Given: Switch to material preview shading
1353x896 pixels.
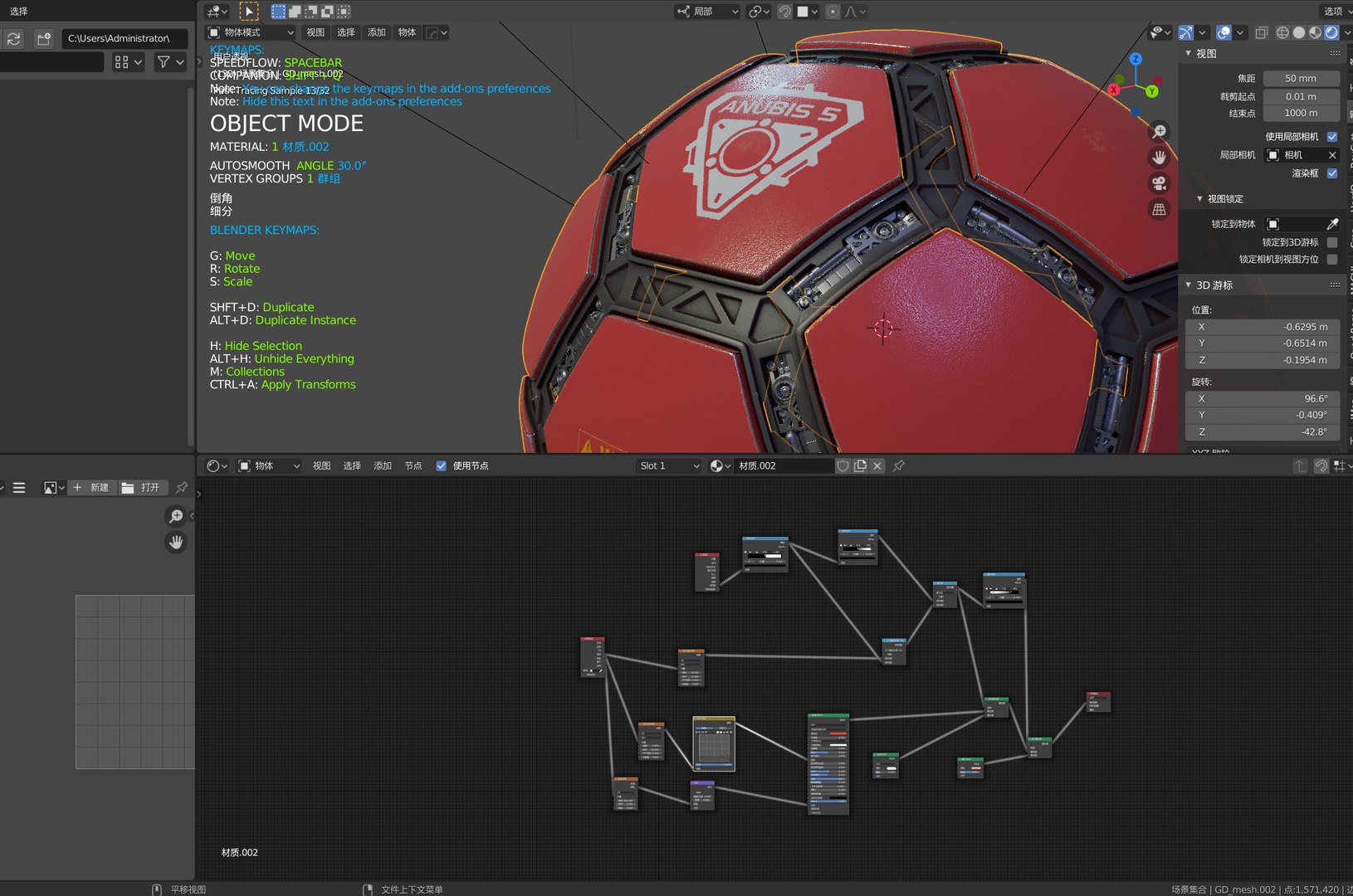Looking at the screenshot, I should coord(1315,32).
